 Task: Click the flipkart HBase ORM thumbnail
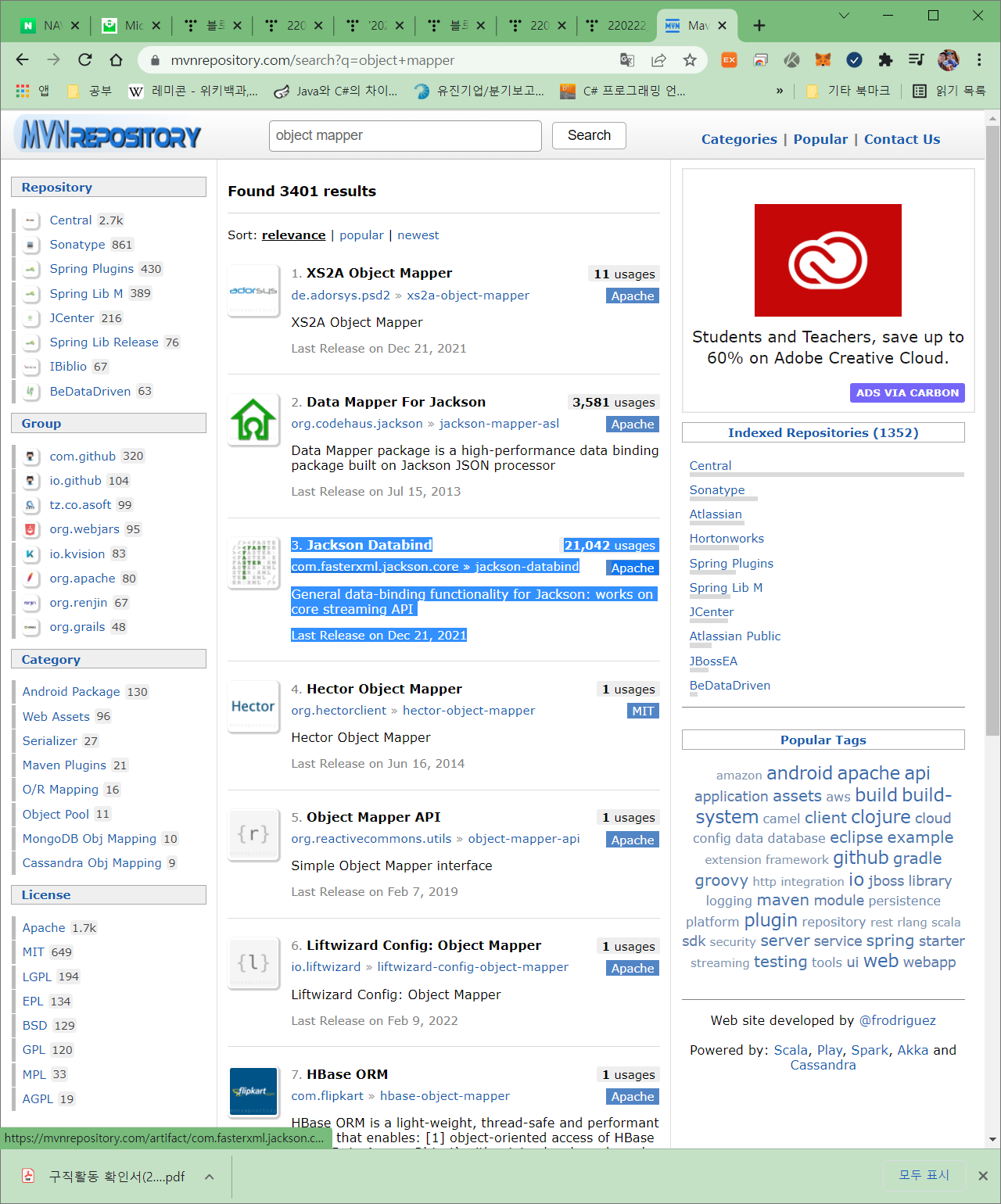253,1091
